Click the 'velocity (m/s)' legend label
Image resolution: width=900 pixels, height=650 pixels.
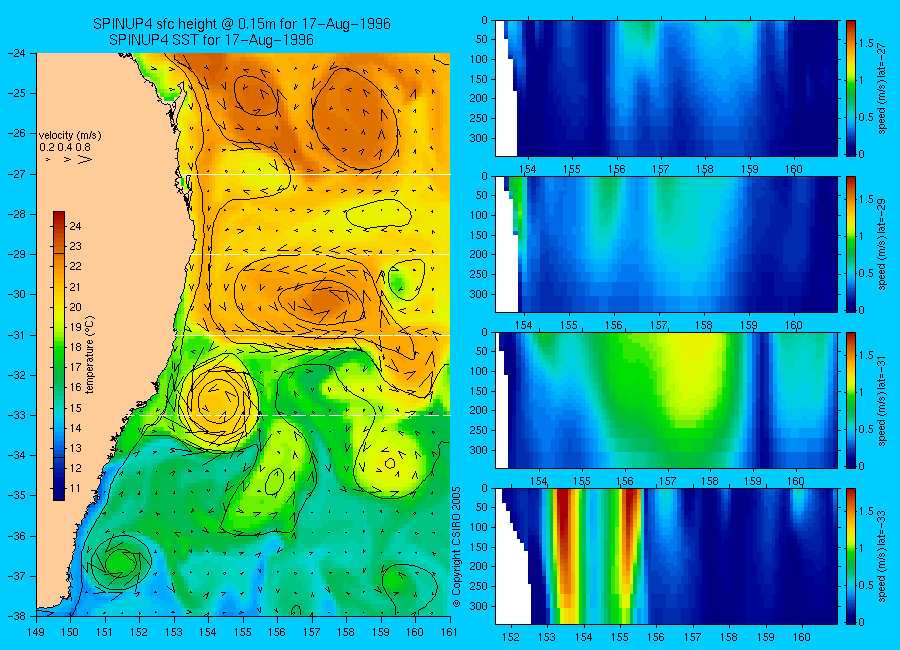point(70,136)
